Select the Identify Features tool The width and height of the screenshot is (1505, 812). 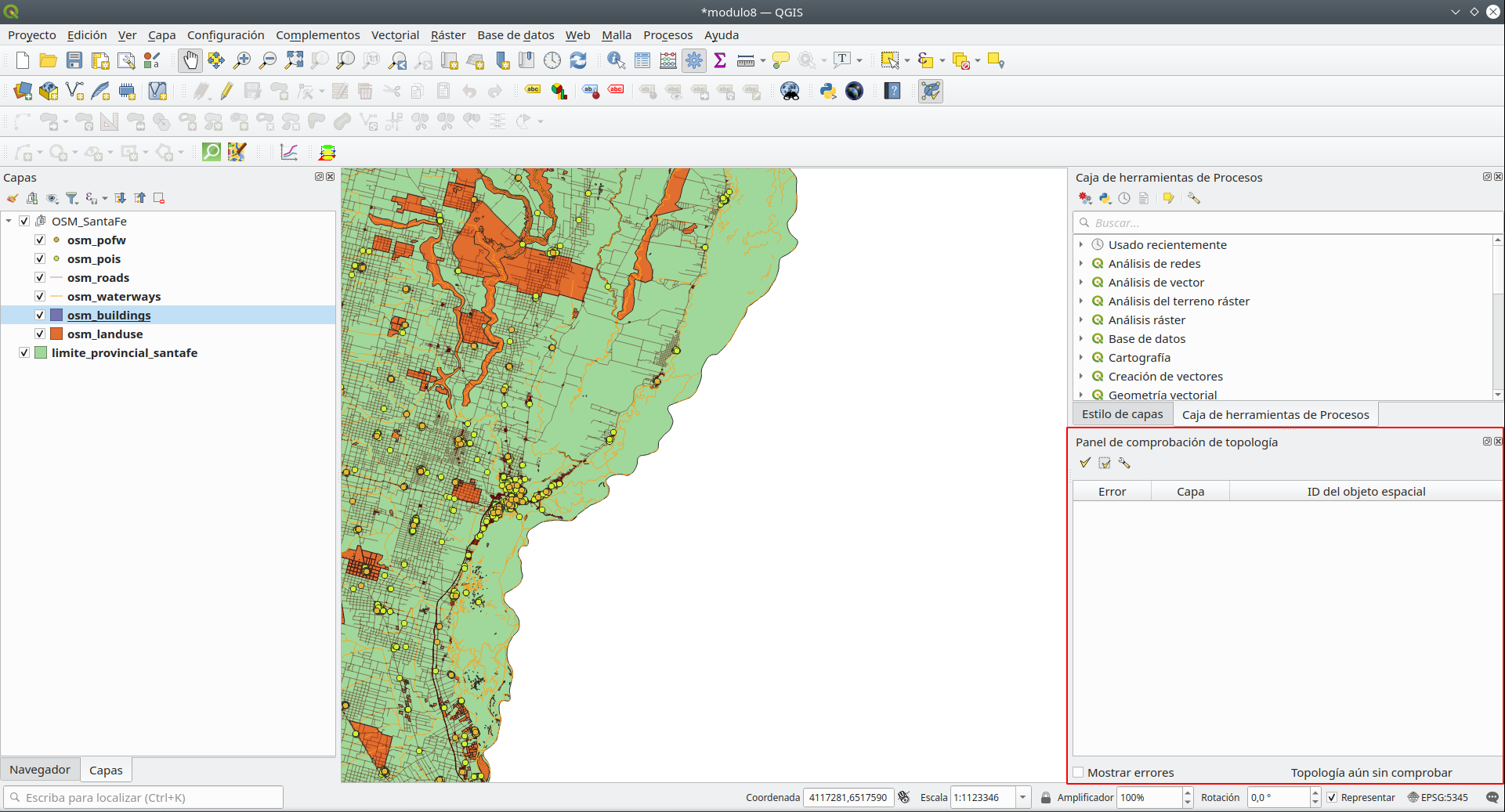(x=617, y=60)
